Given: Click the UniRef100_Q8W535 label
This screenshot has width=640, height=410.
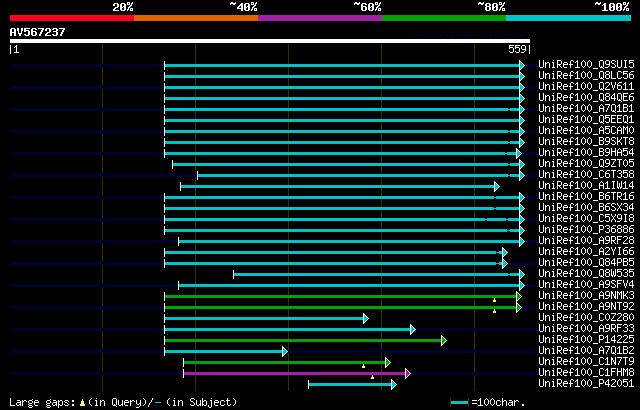Looking at the screenshot, I should pyautogui.click(x=586, y=274).
